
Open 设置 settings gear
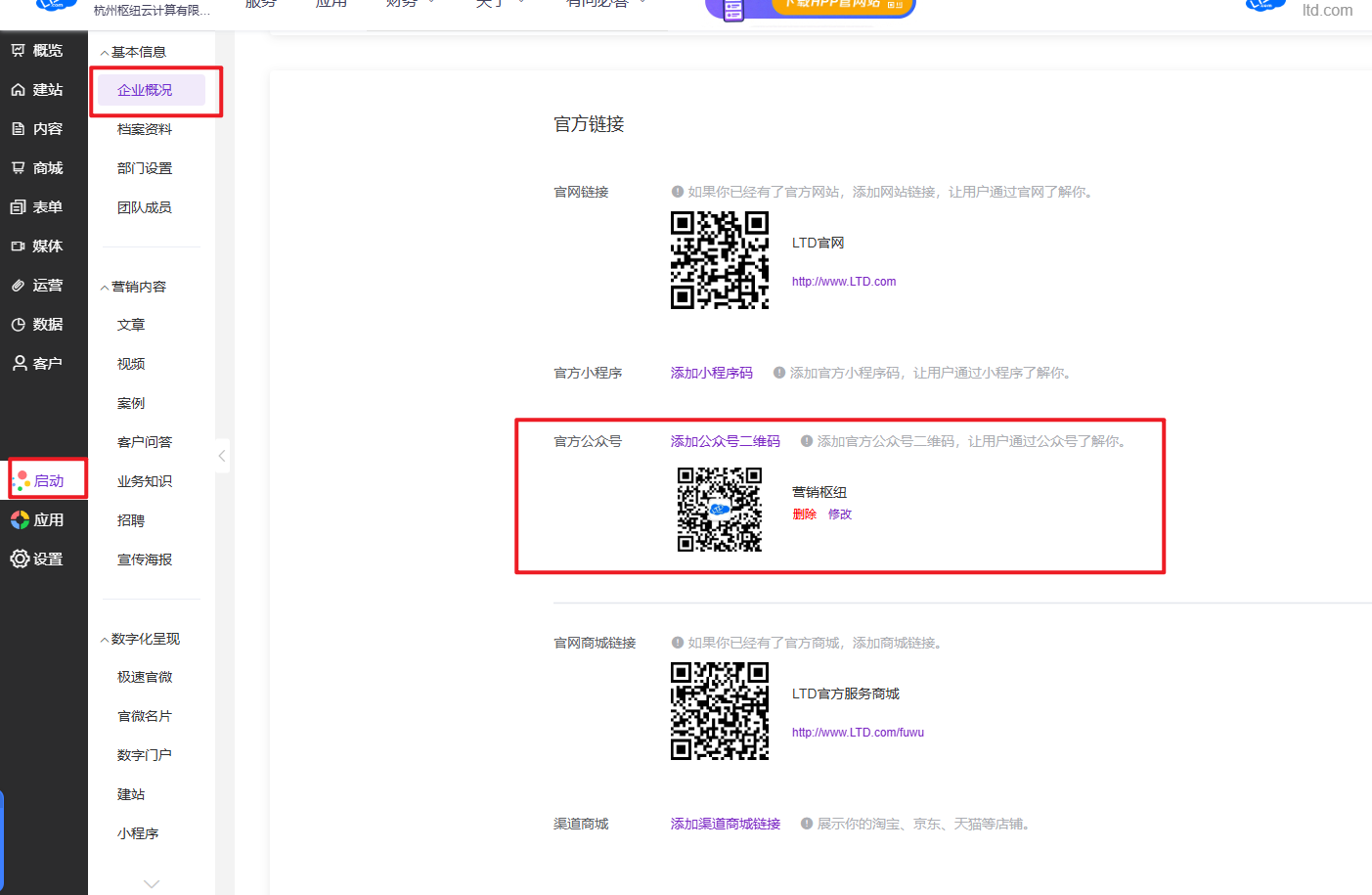37,559
